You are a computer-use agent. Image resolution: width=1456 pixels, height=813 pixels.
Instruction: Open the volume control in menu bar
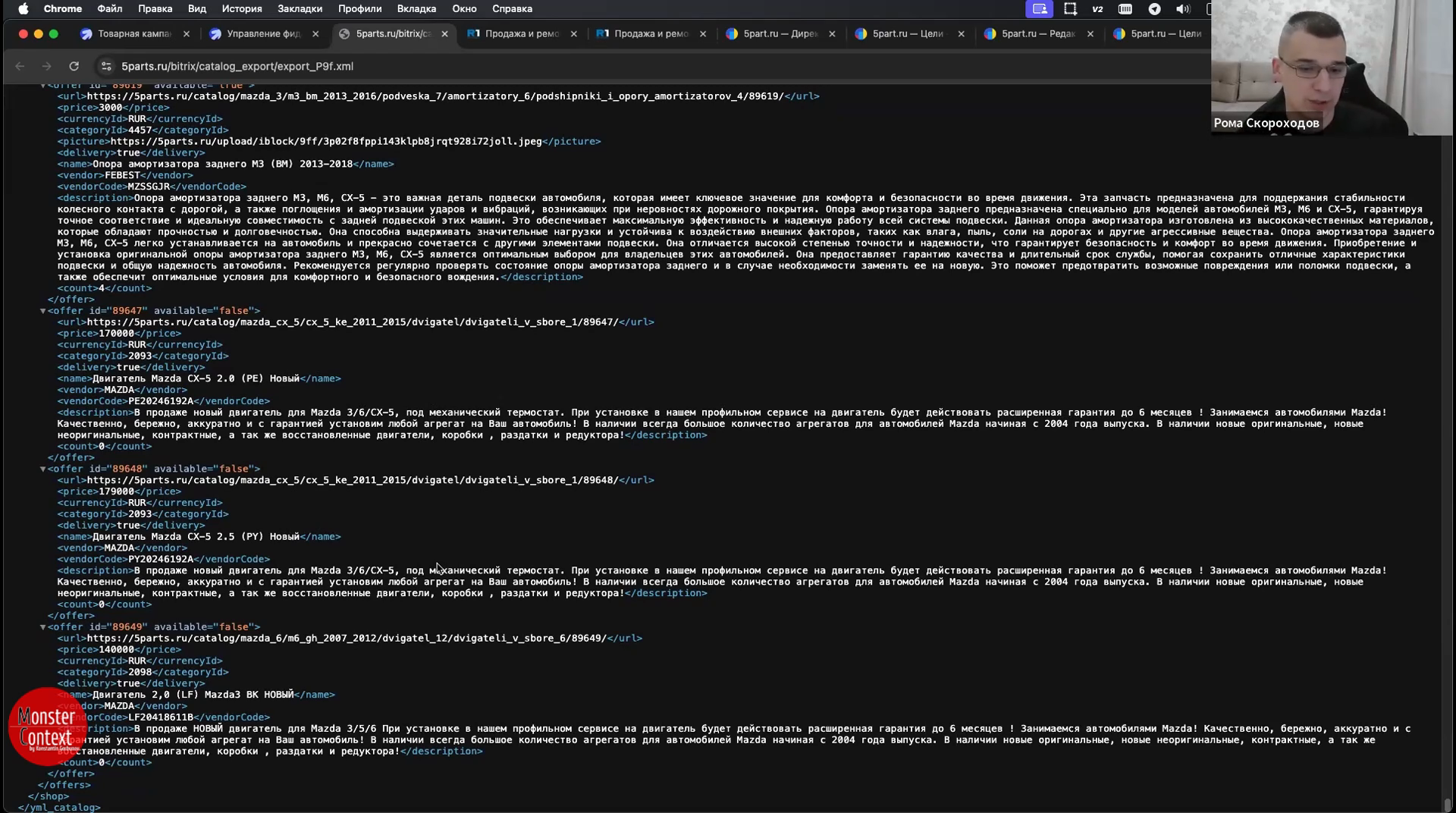point(1183,9)
